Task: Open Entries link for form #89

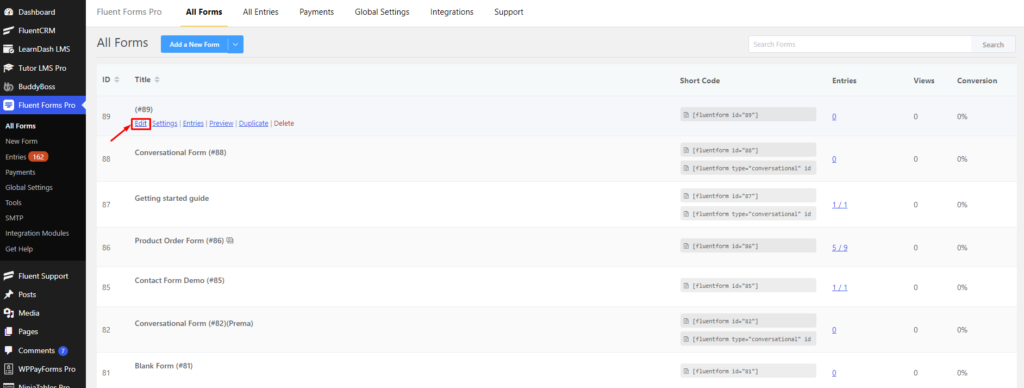Action: (193, 123)
